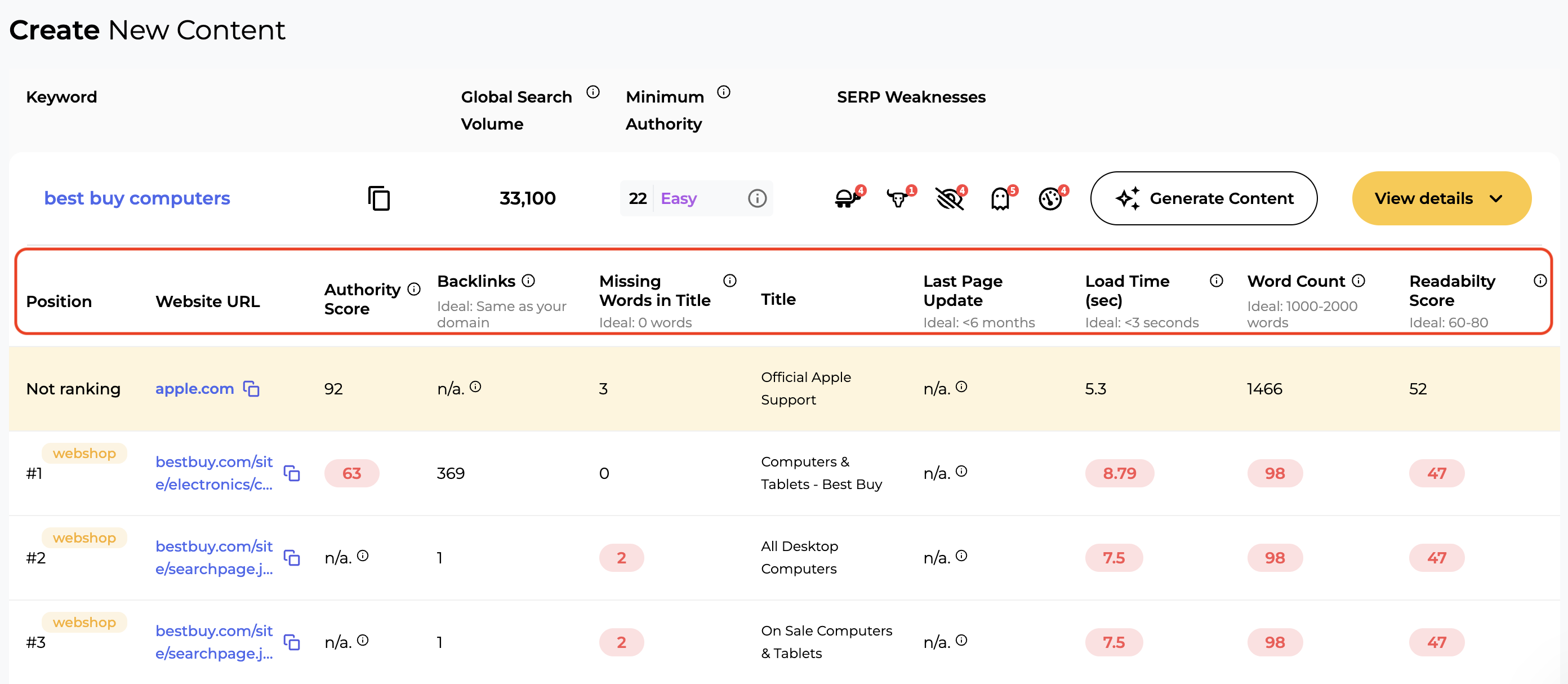1568x684 pixels.
Task: Open the best buy computers keyword link
Action: point(137,198)
